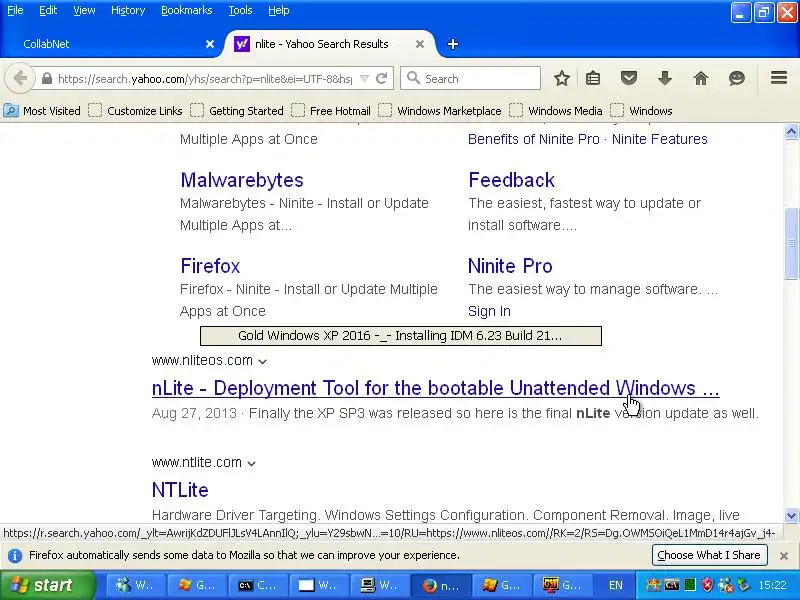
Task: Click the scrollbar down arrow
Action: click(791, 516)
